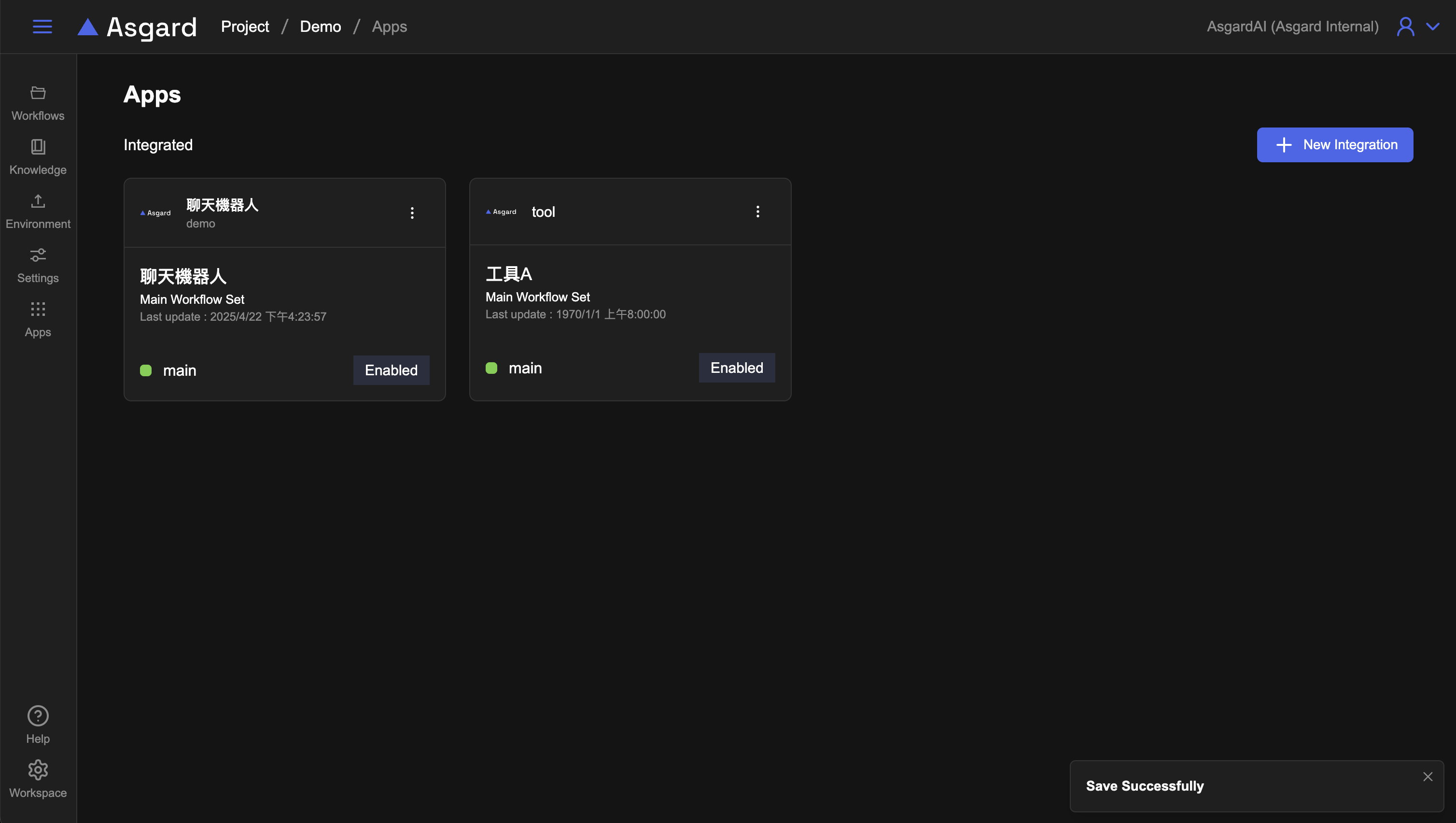Open Settings in sidebar
Screen dimensions: 1456x823
coord(38,265)
